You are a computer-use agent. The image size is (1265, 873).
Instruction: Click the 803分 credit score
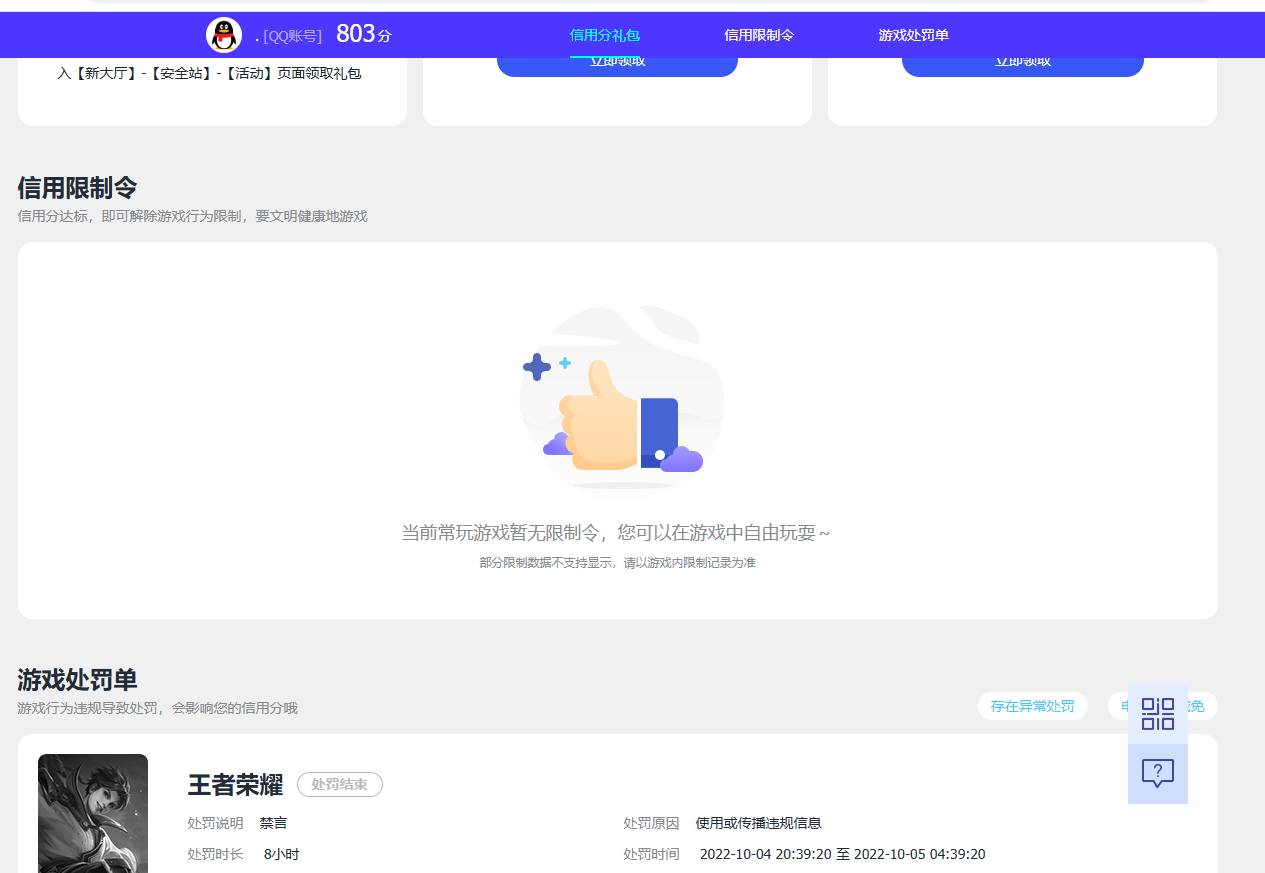pos(363,34)
